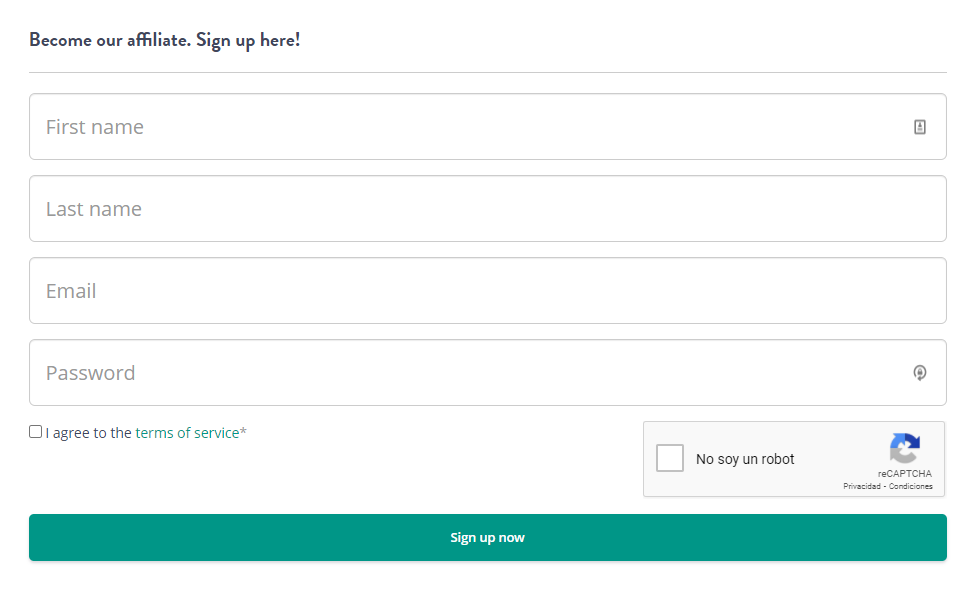Check the "No soy un robot" box

[670, 459]
